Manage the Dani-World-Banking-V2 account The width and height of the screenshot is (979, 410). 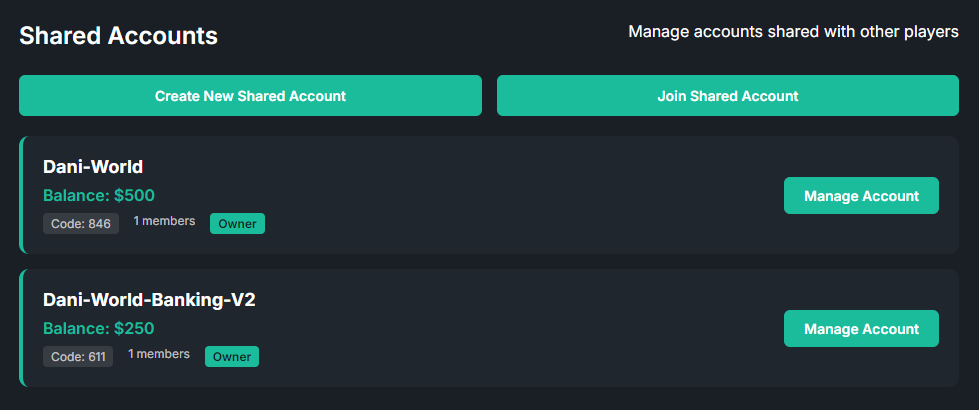[861, 329]
